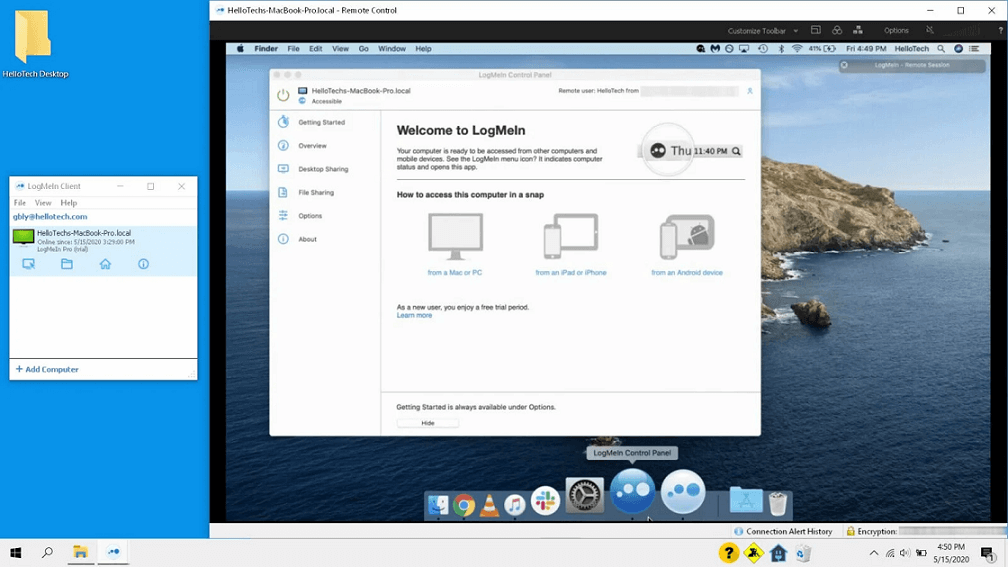Open File Sharing section in sidebar

tap(316, 192)
